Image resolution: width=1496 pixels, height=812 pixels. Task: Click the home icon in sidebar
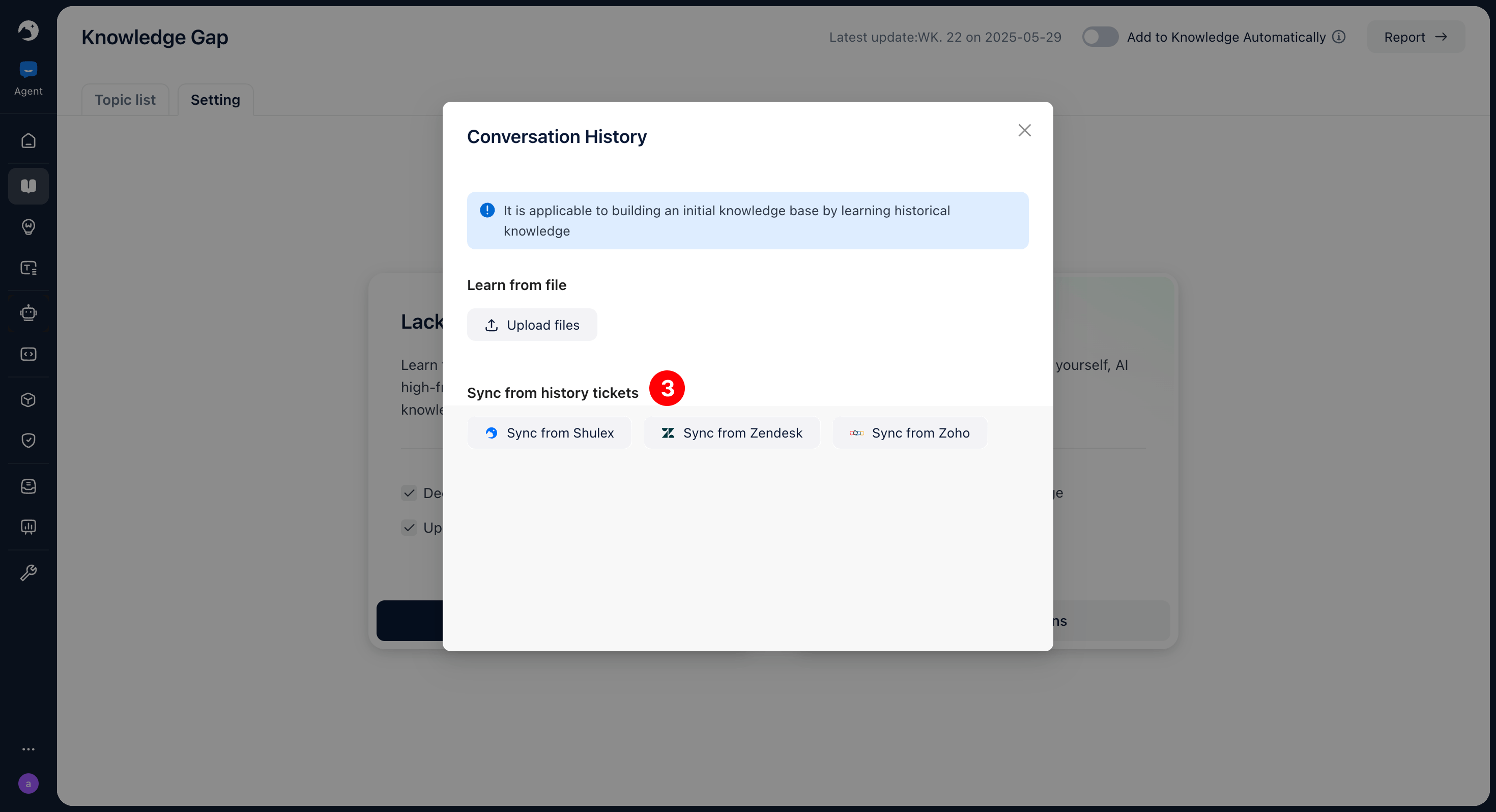pyautogui.click(x=28, y=140)
